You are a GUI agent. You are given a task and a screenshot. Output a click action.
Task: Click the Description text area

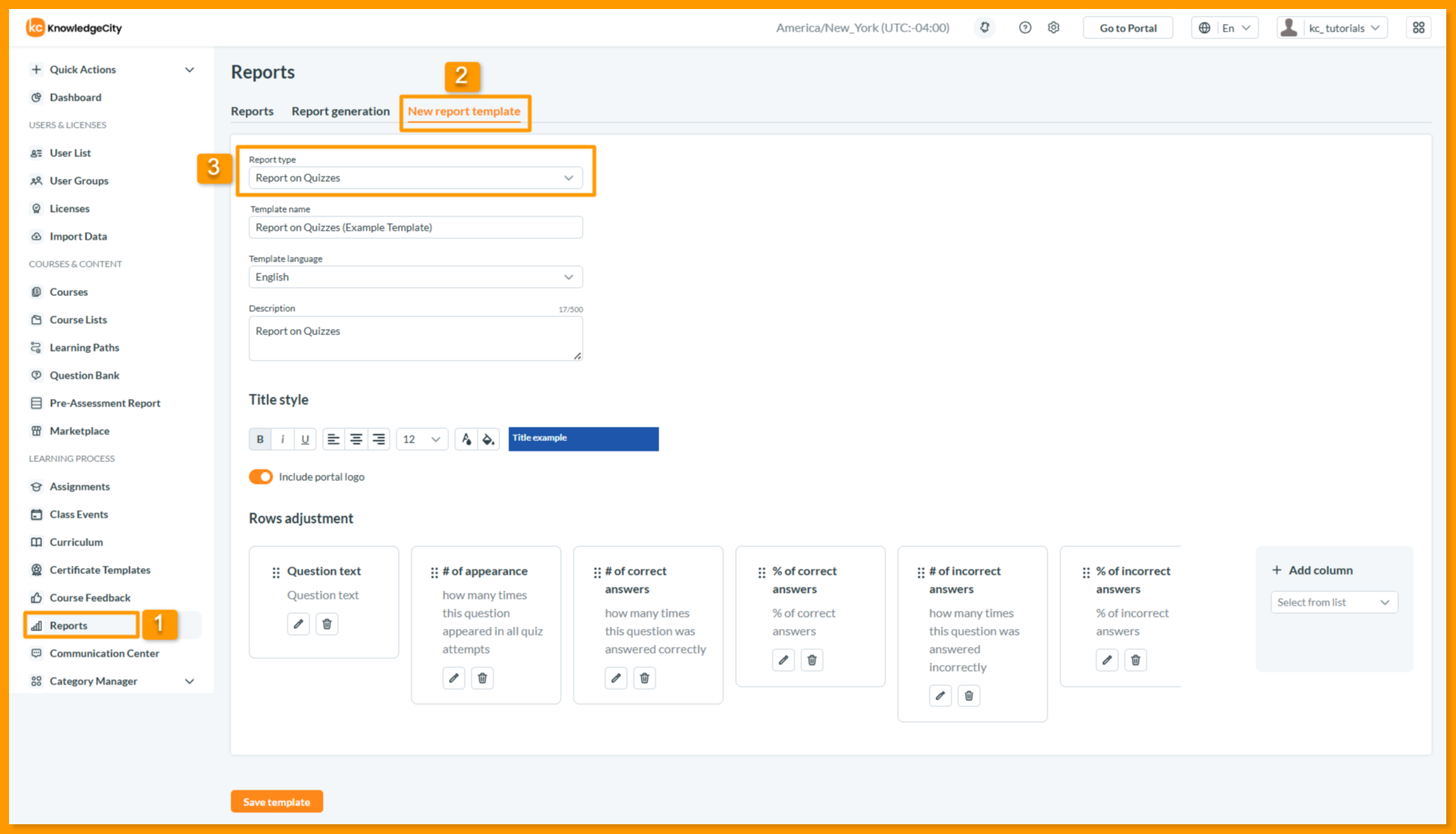[x=415, y=339]
